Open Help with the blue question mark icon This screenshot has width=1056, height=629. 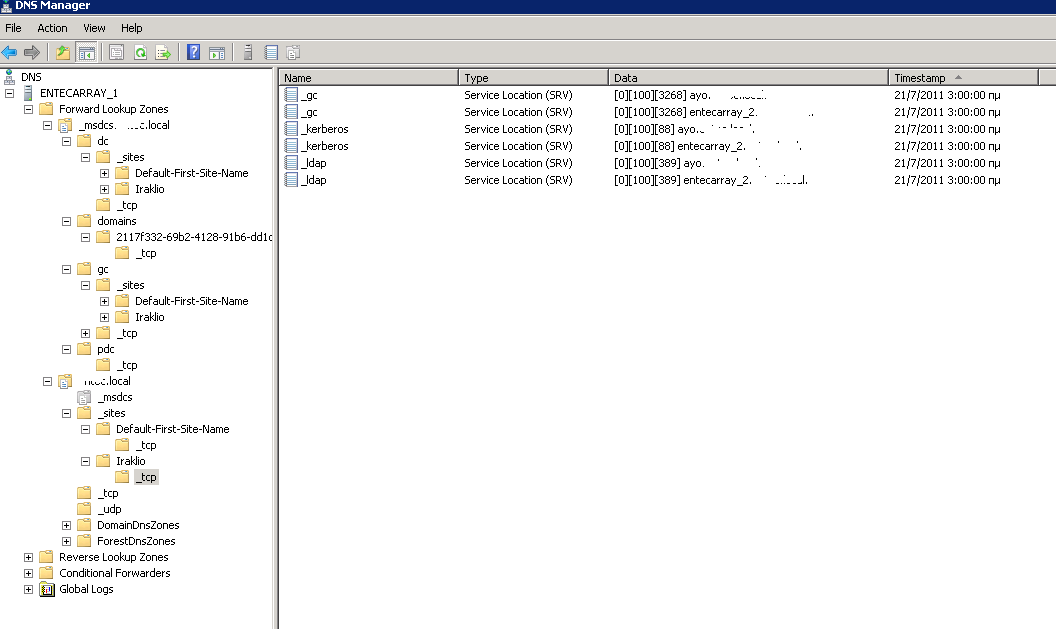tap(194, 53)
